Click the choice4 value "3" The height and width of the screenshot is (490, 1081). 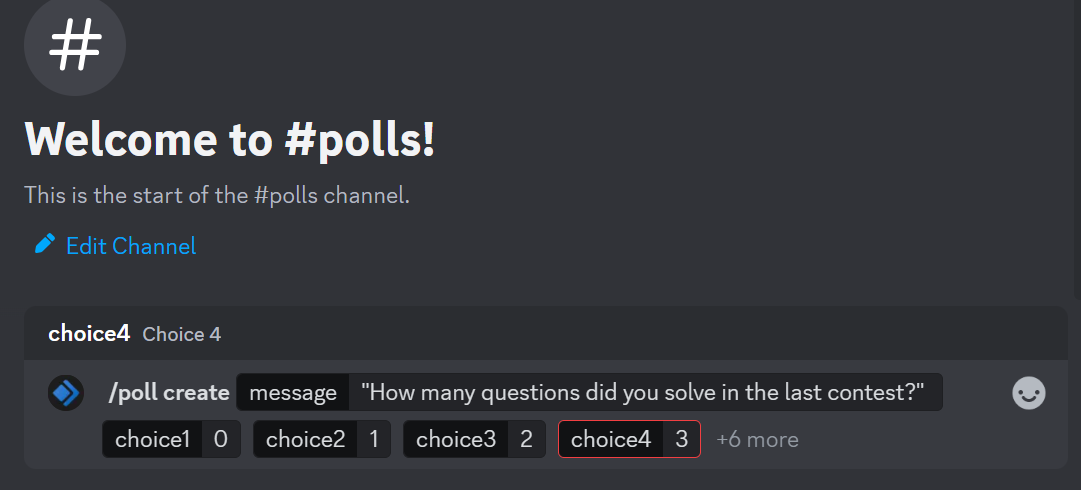coord(681,439)
